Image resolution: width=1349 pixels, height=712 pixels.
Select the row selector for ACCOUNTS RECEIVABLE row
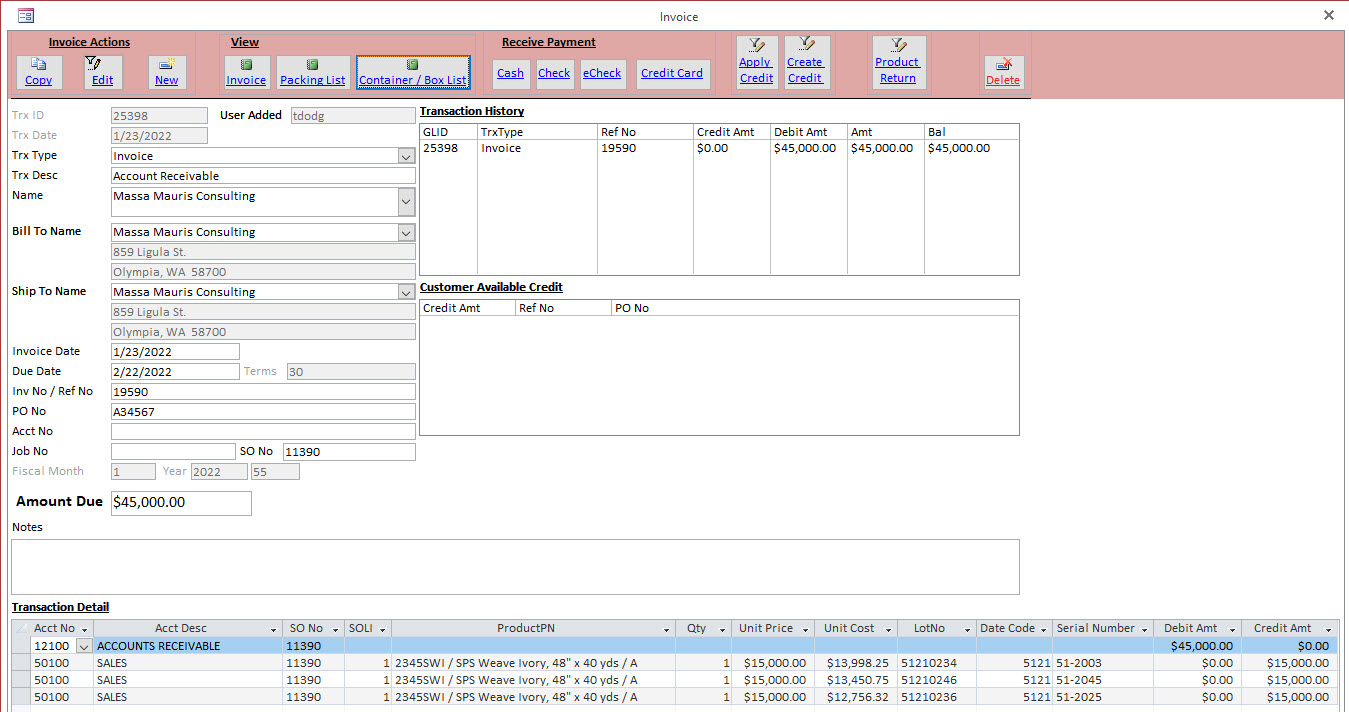21,646
